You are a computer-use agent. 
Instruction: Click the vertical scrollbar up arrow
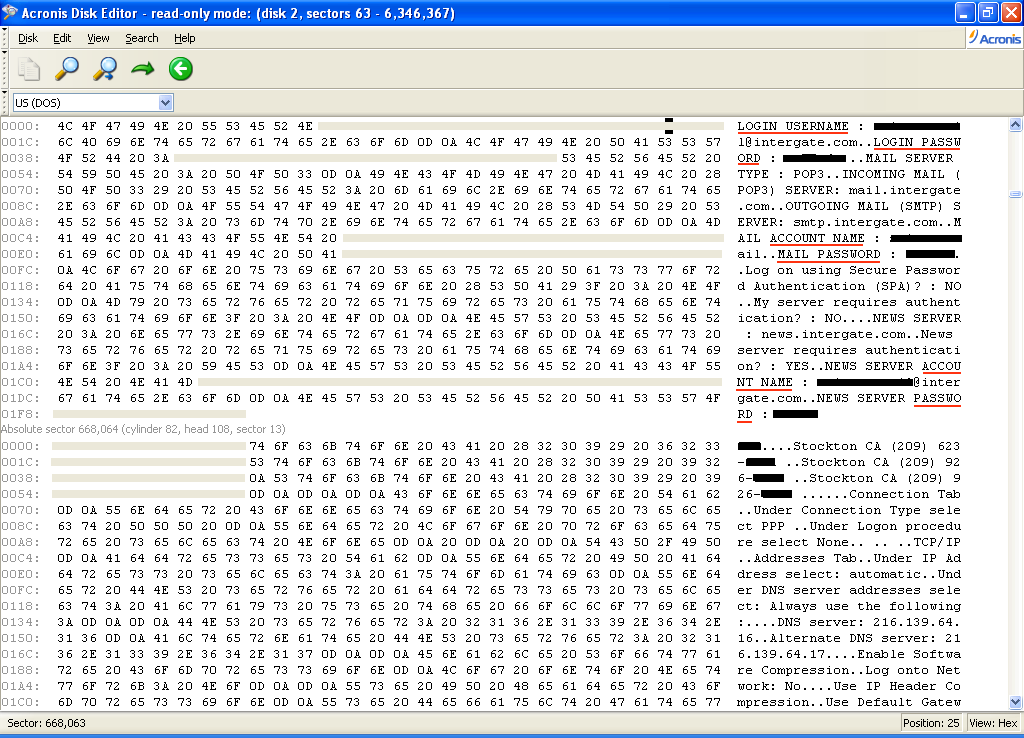[x=1015, y=126]
